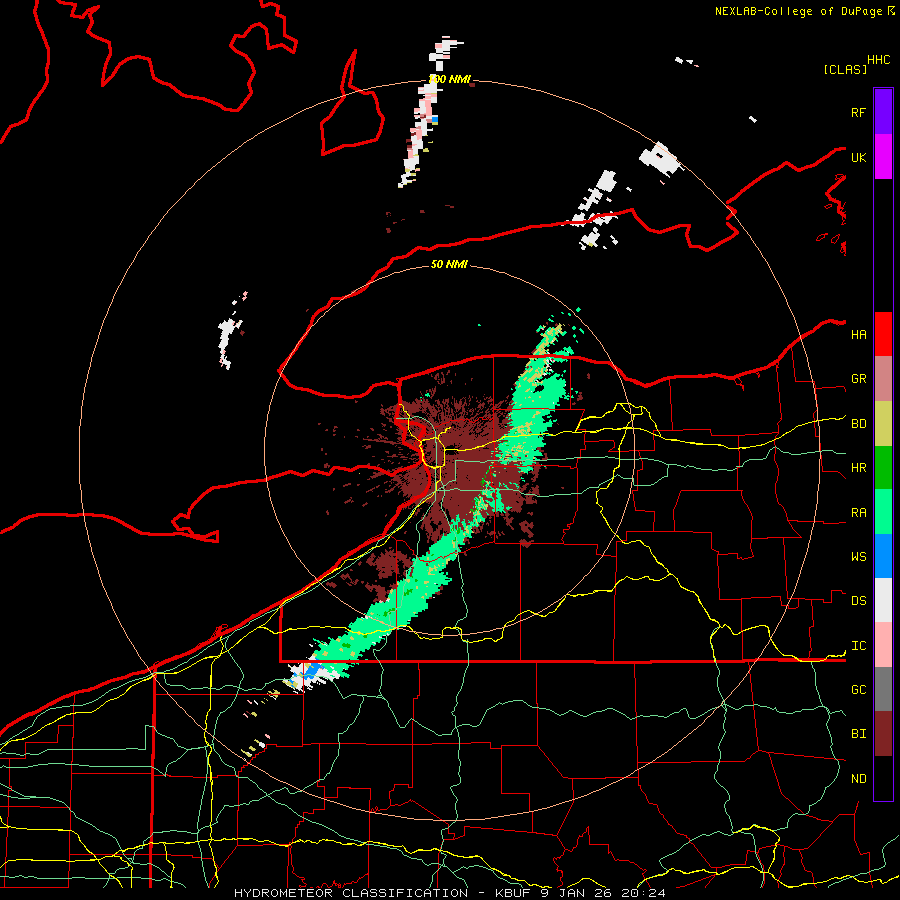Click the purple RF legend color
This screenshot has width=900, height=900.
[x=883, y=112]
